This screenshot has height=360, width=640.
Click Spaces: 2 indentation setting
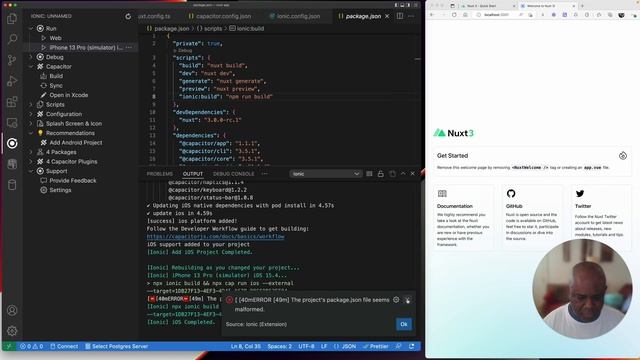tap(280, 347)
